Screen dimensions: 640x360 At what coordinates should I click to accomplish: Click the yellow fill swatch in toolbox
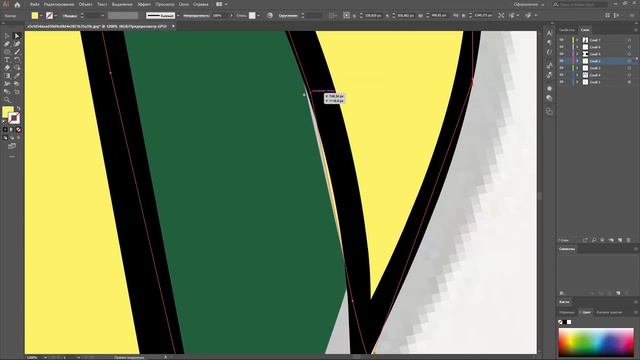(x=7, y=111)
